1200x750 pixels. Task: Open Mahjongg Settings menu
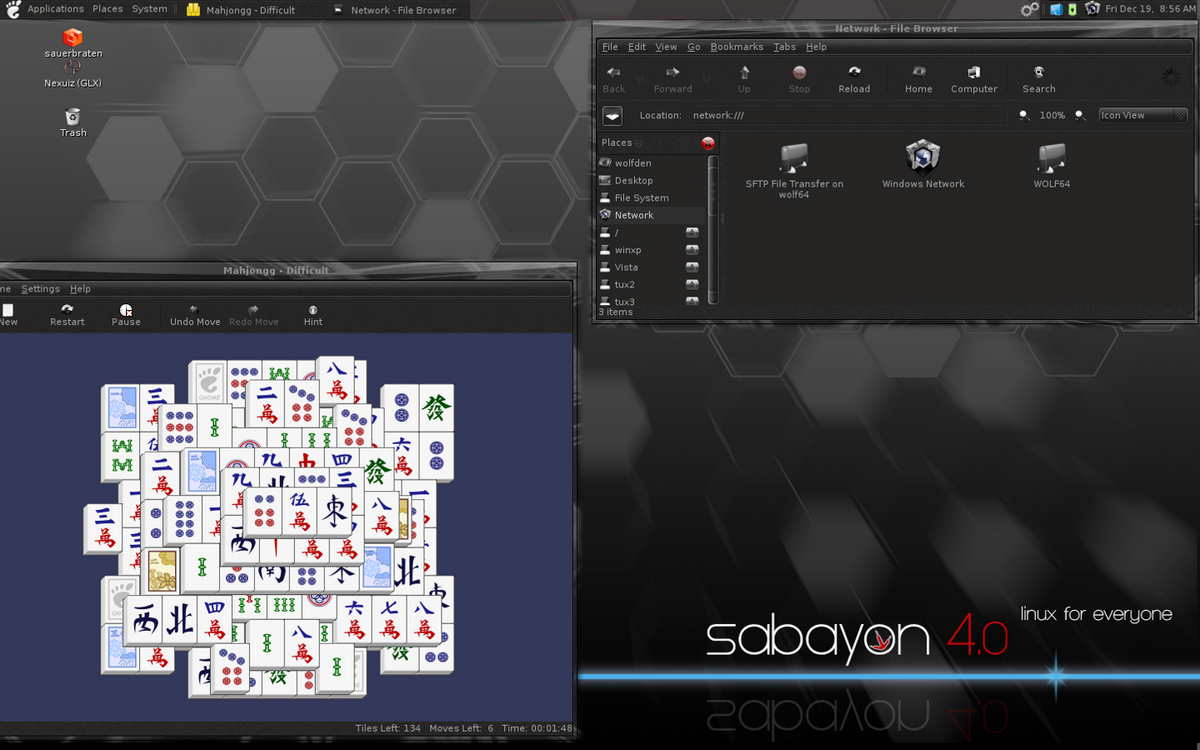(41, 289)
